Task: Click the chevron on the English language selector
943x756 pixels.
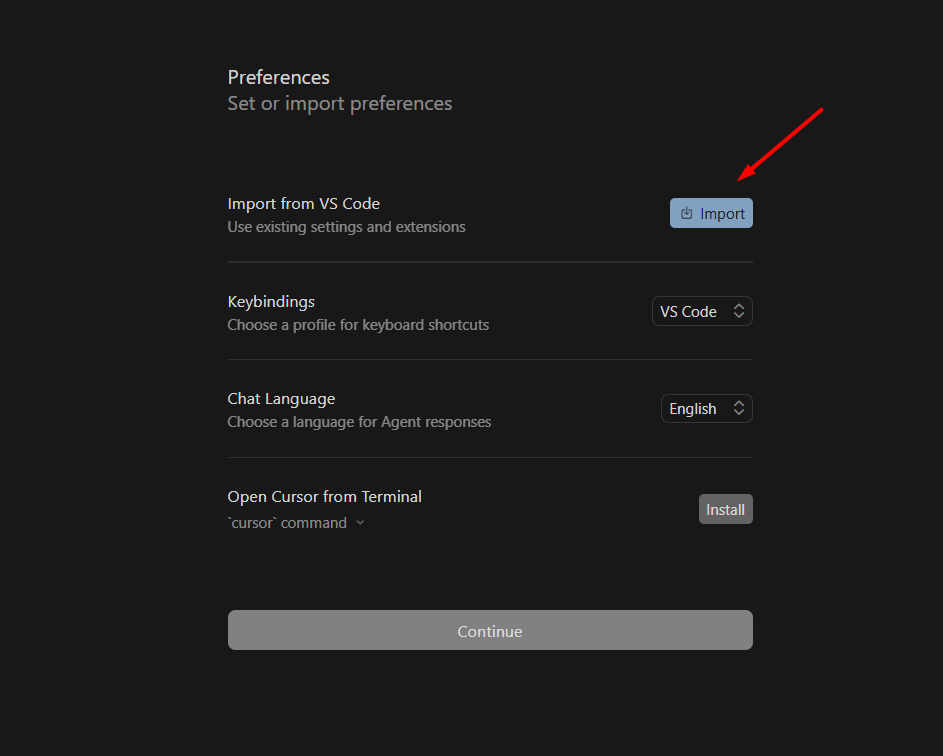Action: click(739, 408)
